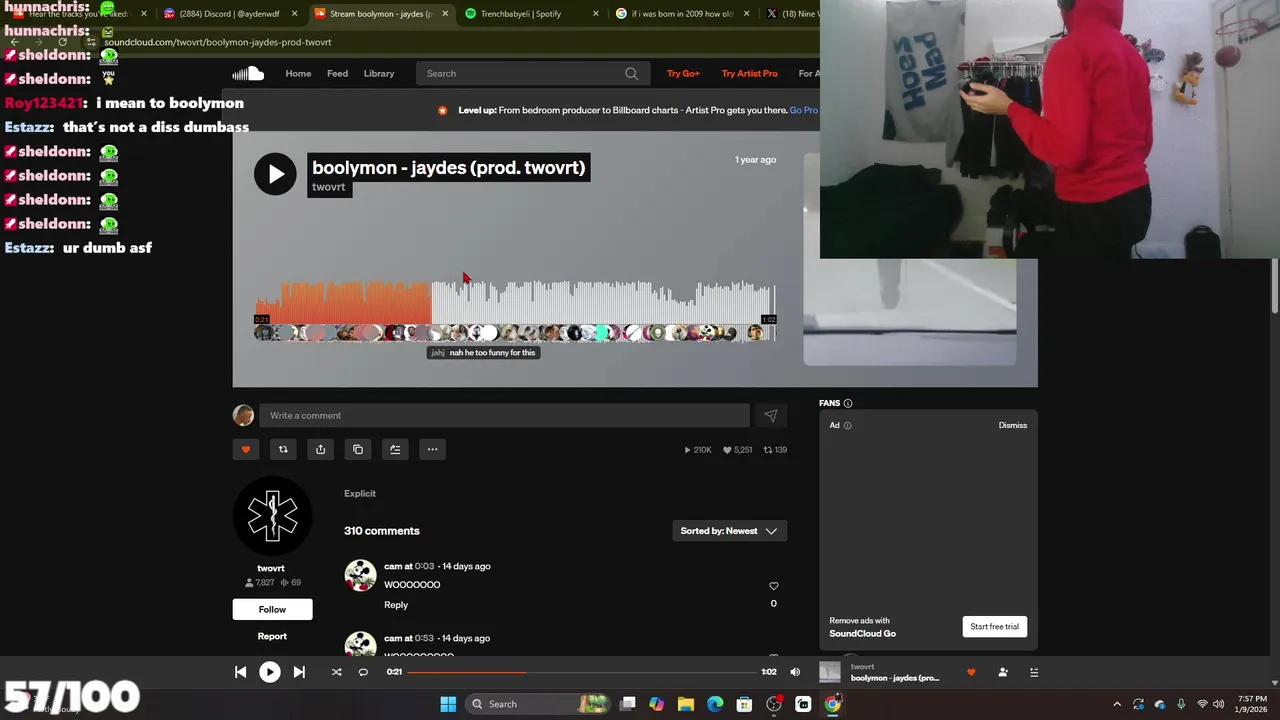Open the Feed page
1280x720 pixels.
click(x=337, y=73)
